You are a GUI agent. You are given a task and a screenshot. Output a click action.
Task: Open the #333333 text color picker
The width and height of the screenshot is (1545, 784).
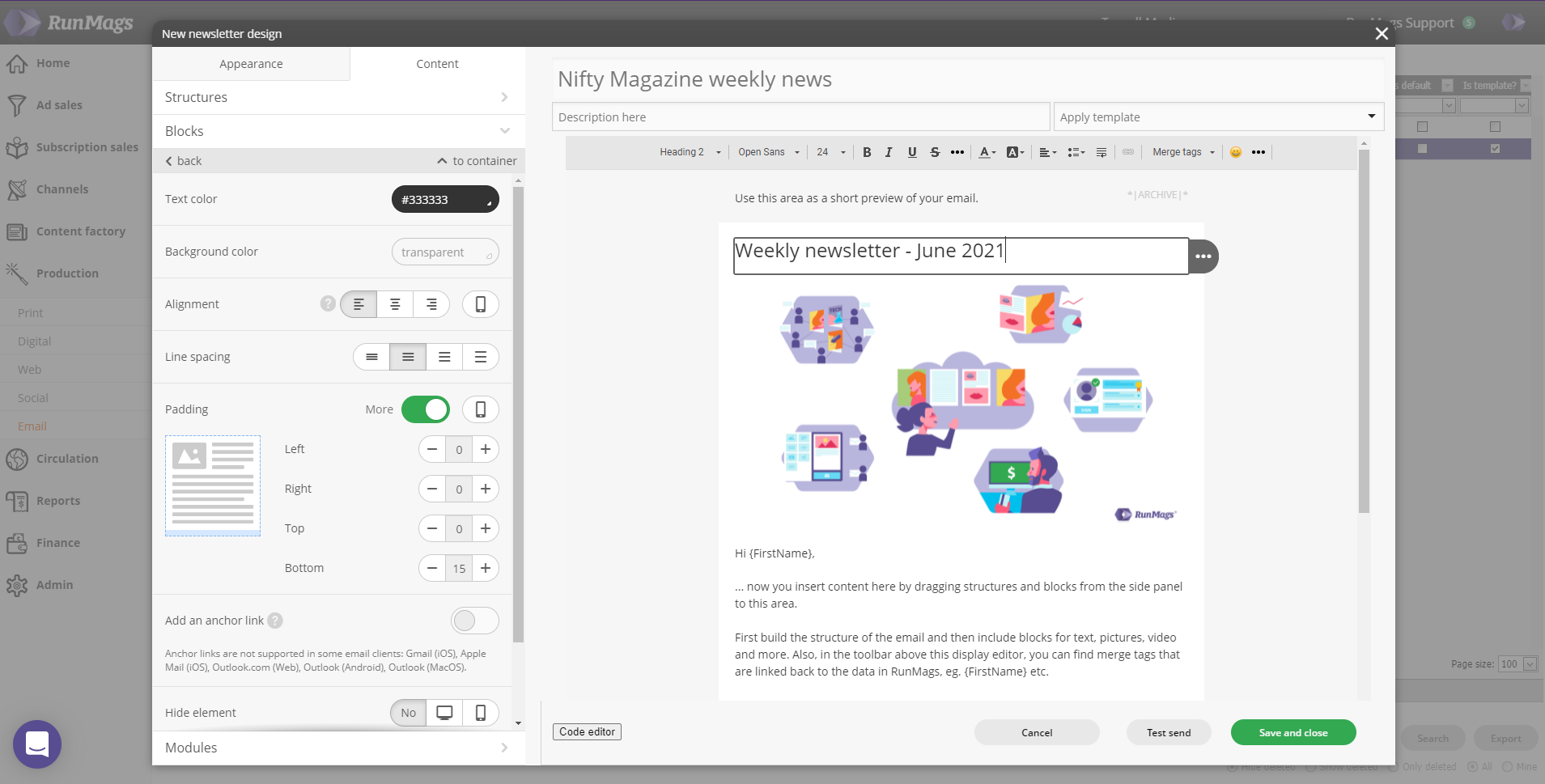point(445,199)
